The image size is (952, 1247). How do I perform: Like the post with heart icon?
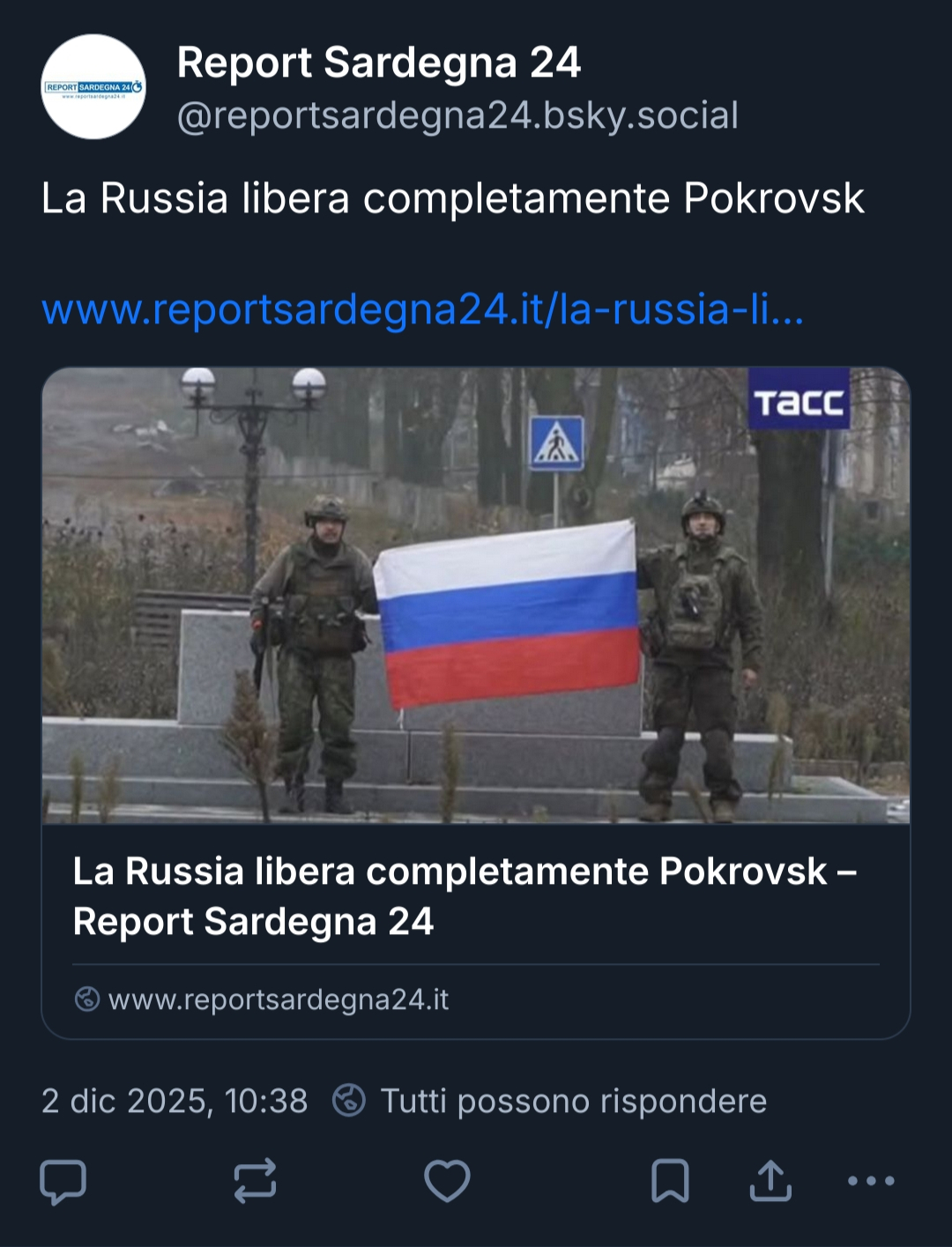(447, 1181)
